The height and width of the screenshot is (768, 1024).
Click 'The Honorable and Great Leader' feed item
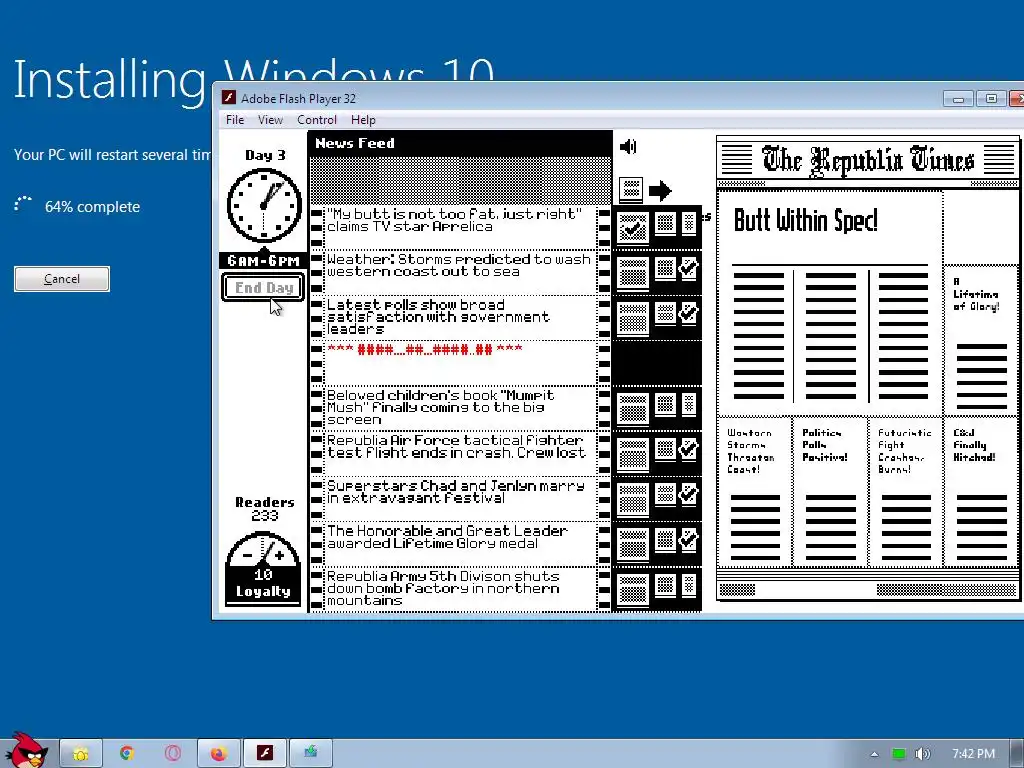[x=460, y=543]
